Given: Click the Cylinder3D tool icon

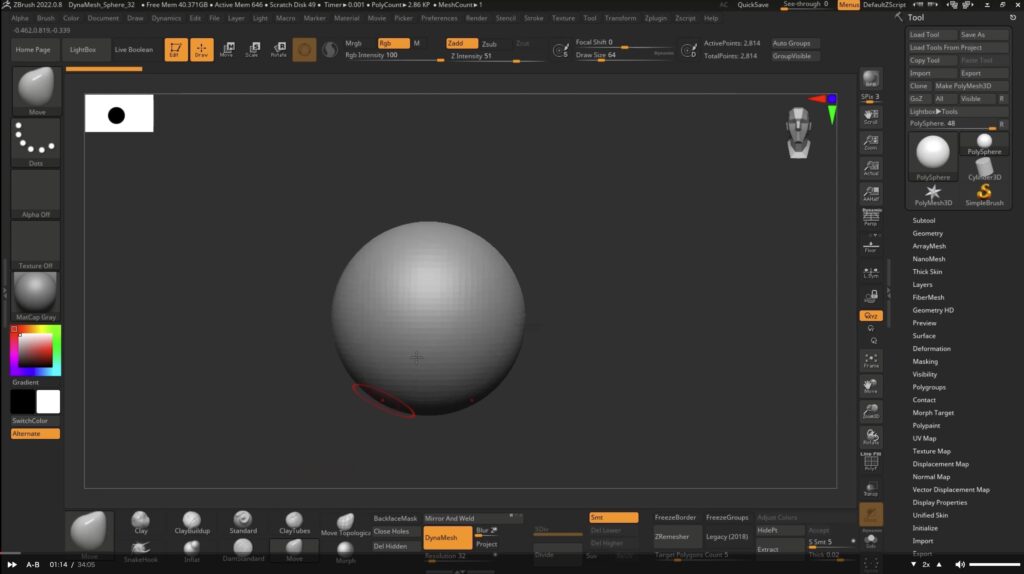Looking at the screenshot, I should 984,167.
